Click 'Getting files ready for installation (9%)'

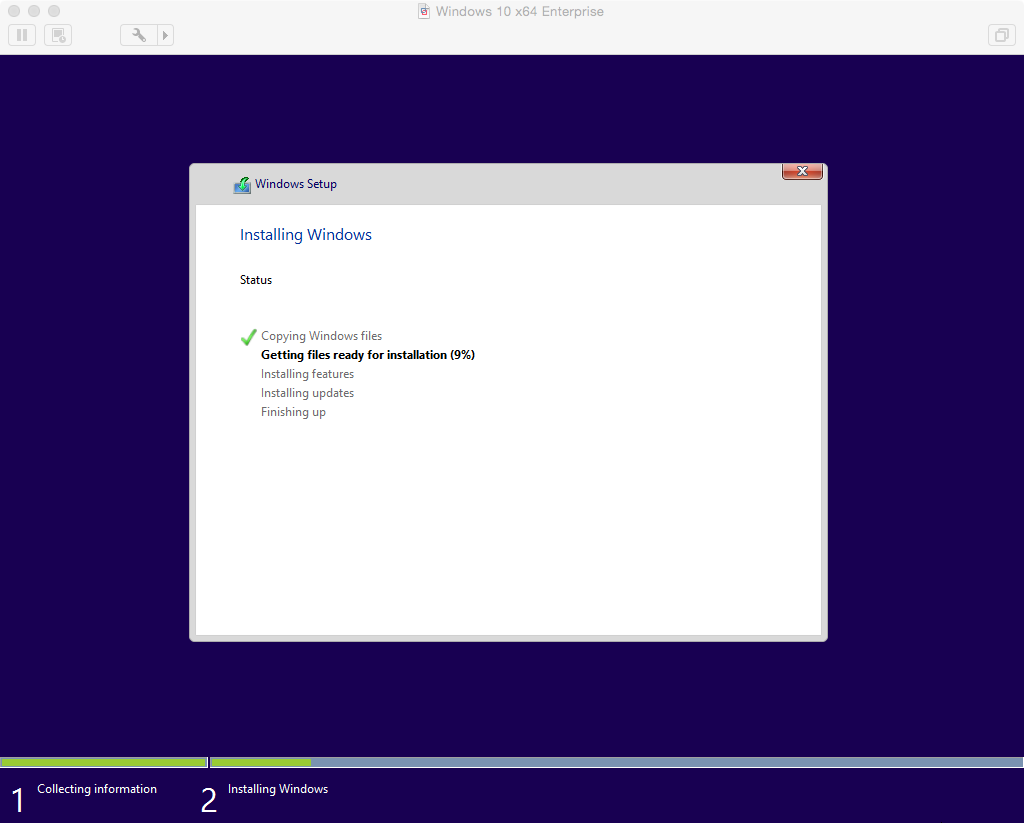368,355
